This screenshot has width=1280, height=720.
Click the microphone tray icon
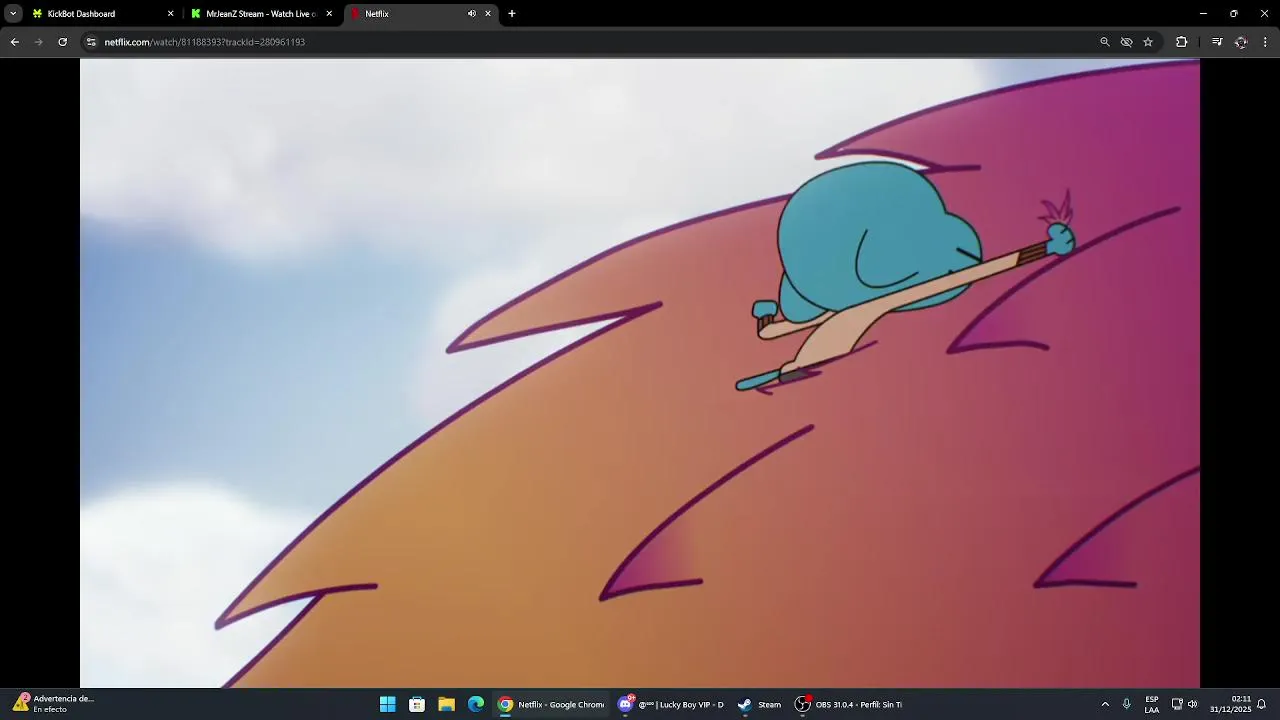1127,704
